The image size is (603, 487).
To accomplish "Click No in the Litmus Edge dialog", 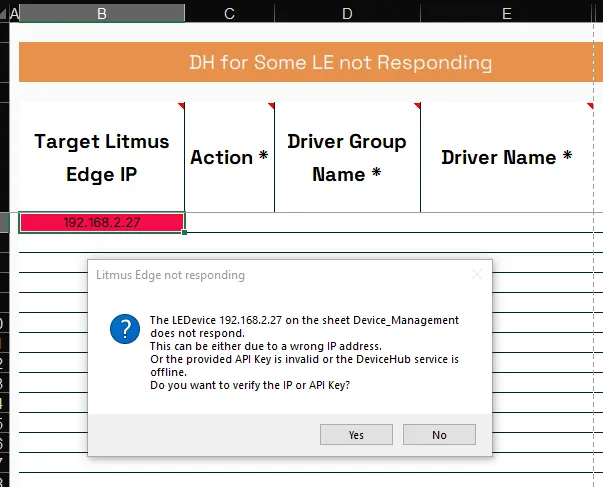I will point(439,435).
